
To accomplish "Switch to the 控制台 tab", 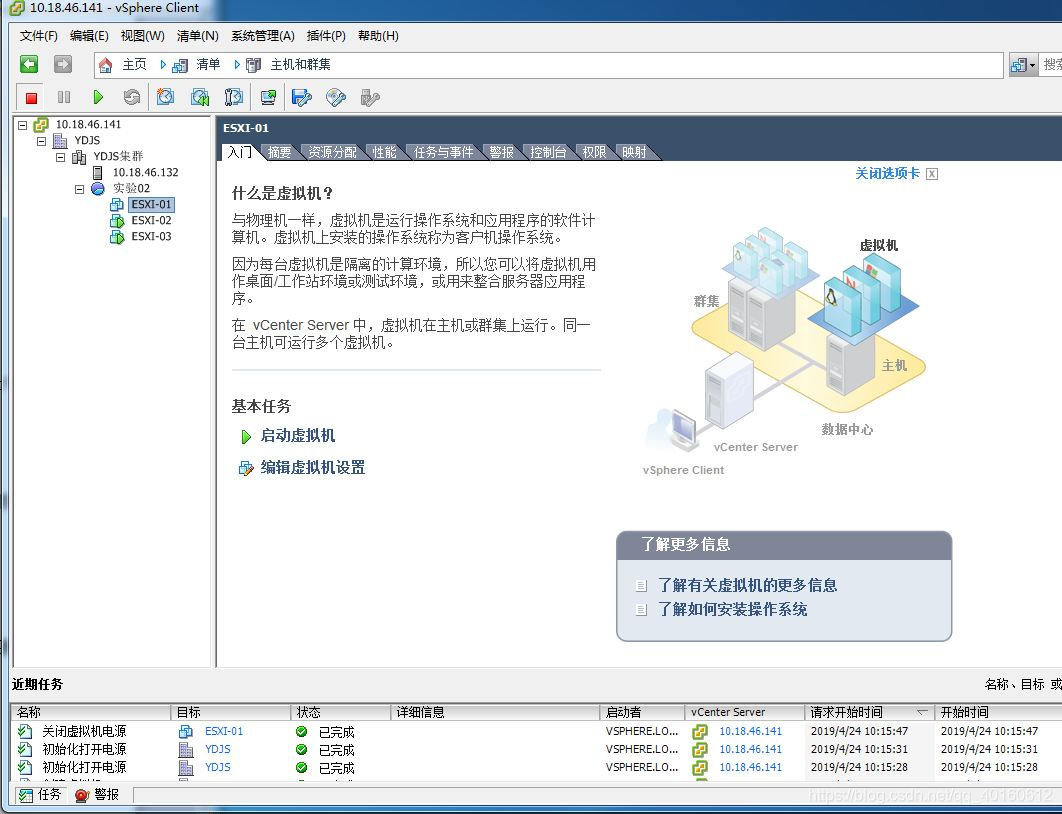I will click(548, 152).
